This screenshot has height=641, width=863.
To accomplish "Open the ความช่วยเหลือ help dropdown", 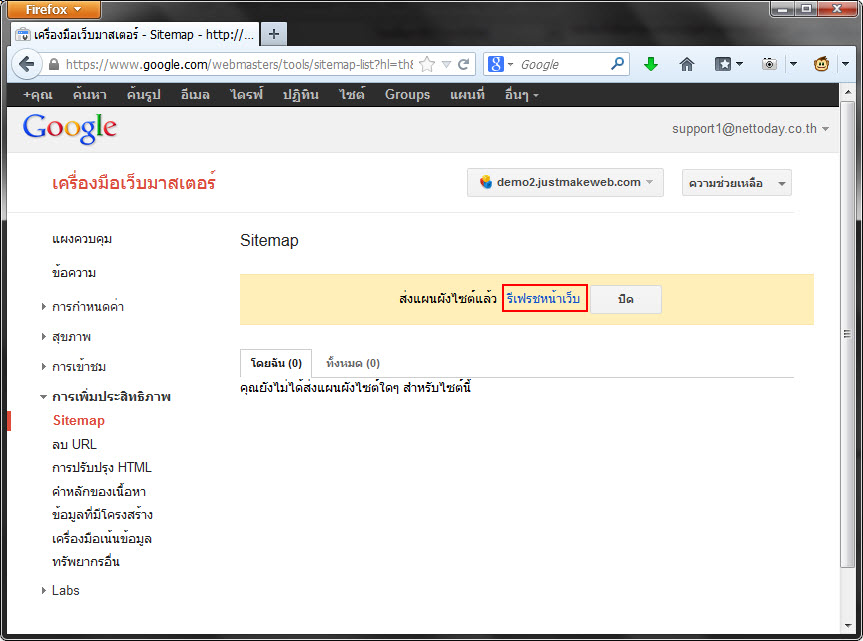I will click(x=736, y=183).
